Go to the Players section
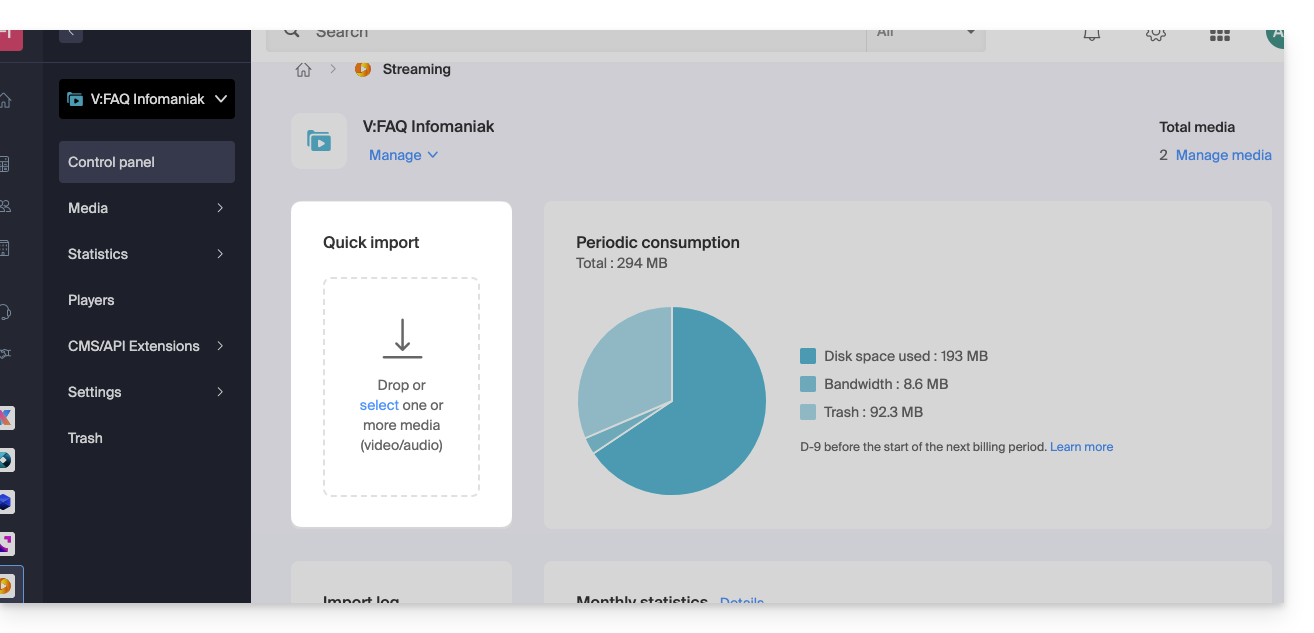Image resolution: width=1314 pixels, height=633 pixels. [91, 300]
